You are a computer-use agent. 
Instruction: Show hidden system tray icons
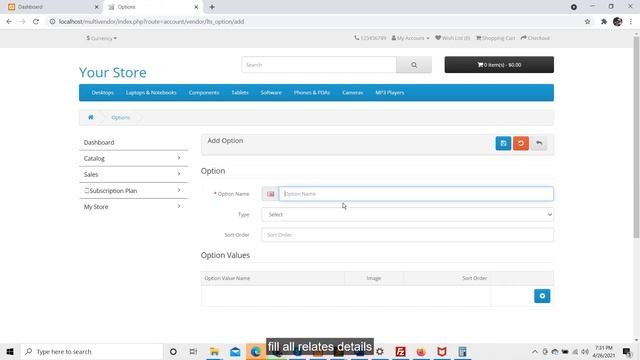click(x=534, y=351)
